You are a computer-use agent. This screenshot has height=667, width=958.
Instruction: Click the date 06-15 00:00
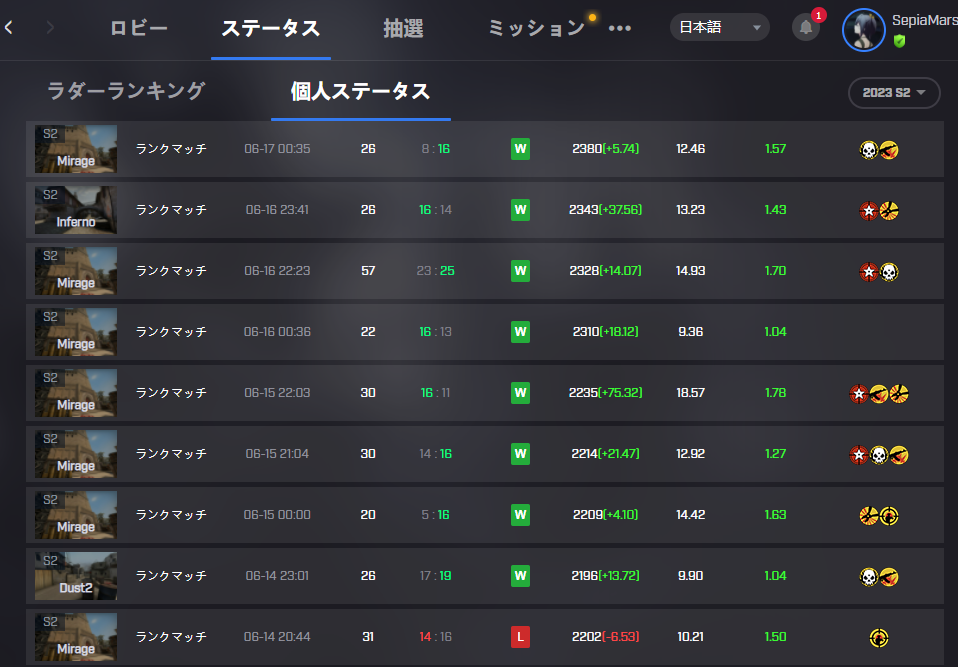(277, 515)
